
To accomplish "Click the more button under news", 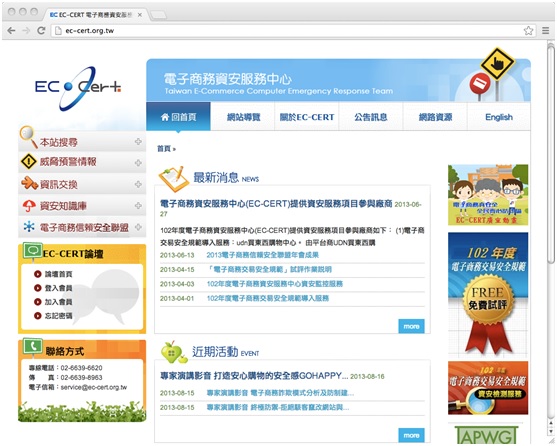I will [x=411, y=326].
